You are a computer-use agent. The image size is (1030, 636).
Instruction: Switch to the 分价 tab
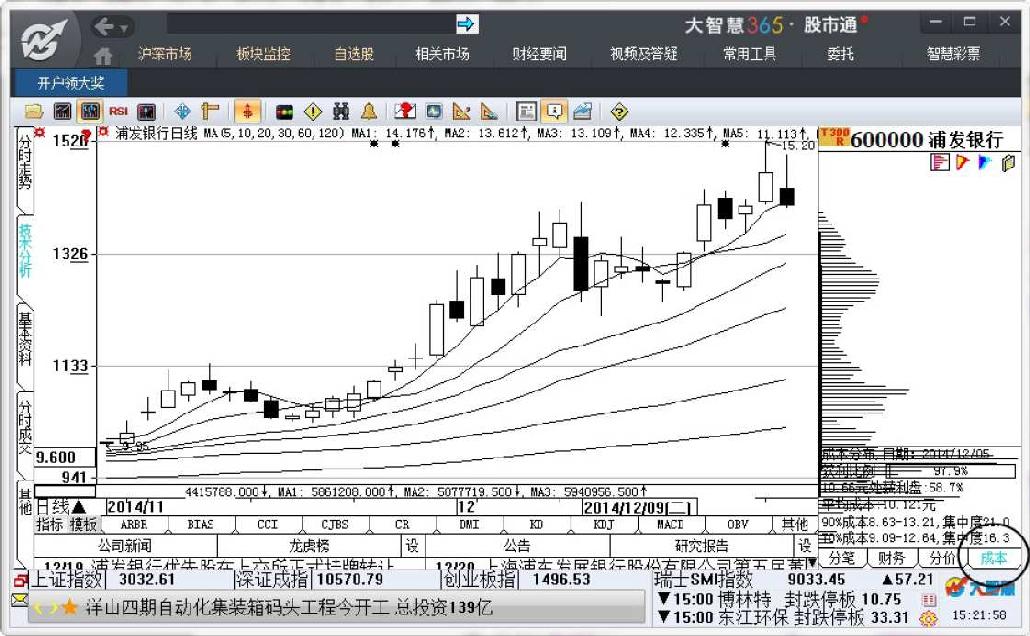point(943,558)
